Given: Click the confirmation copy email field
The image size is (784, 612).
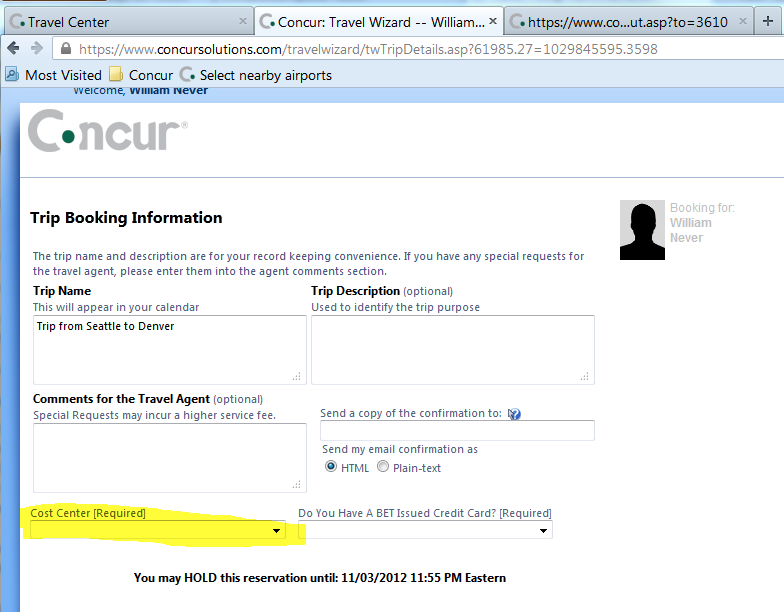Looking at the screenshot, I should [x=458, y=430].
